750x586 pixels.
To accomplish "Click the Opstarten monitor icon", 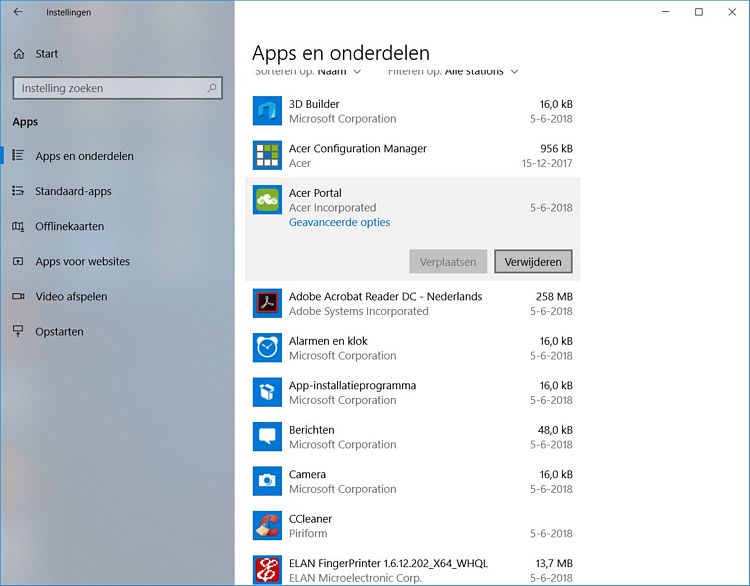I will coord(18,331).
